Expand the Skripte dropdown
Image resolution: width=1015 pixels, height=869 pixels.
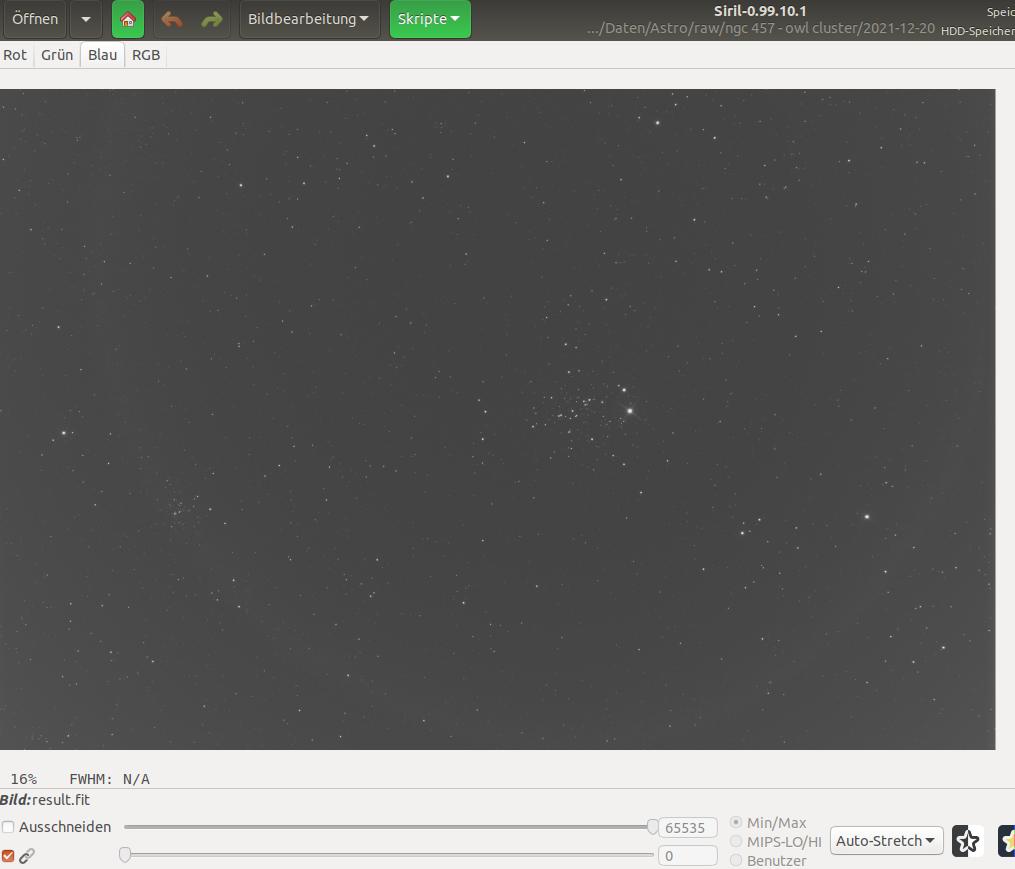click(x=430, y=19)
